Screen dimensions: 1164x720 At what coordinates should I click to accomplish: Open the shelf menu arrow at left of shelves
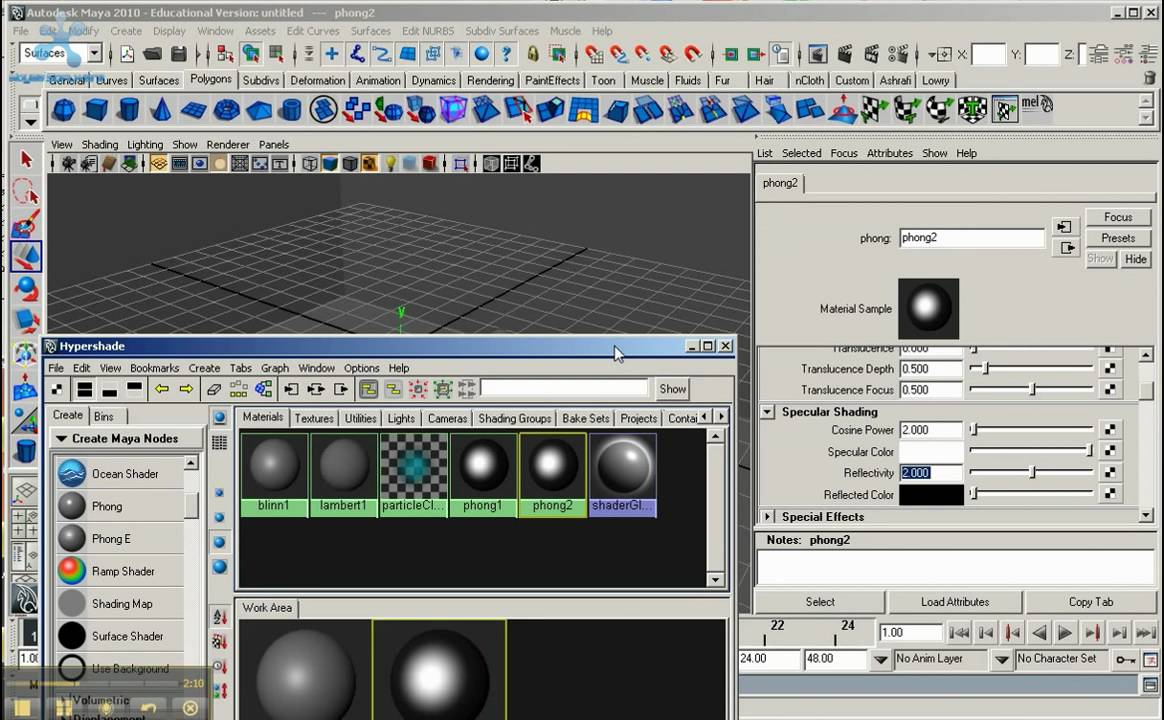pos(30,122)
